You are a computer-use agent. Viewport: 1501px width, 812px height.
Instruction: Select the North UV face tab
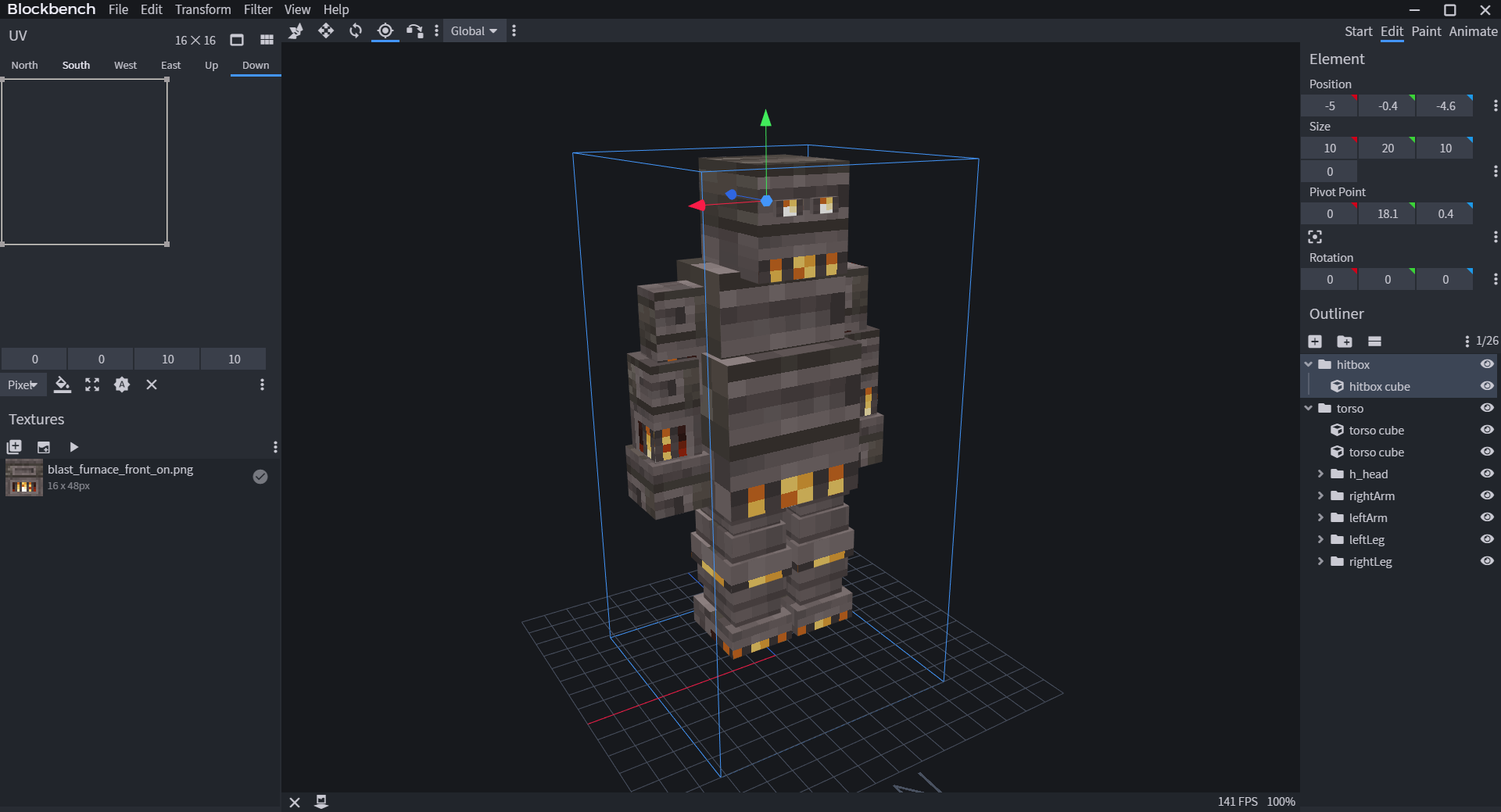tap(24, 65)
